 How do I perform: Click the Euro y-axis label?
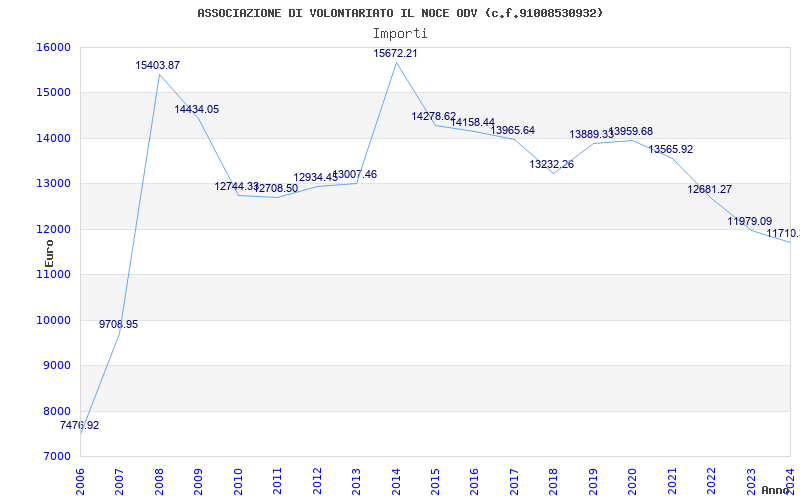click(49, 252)
